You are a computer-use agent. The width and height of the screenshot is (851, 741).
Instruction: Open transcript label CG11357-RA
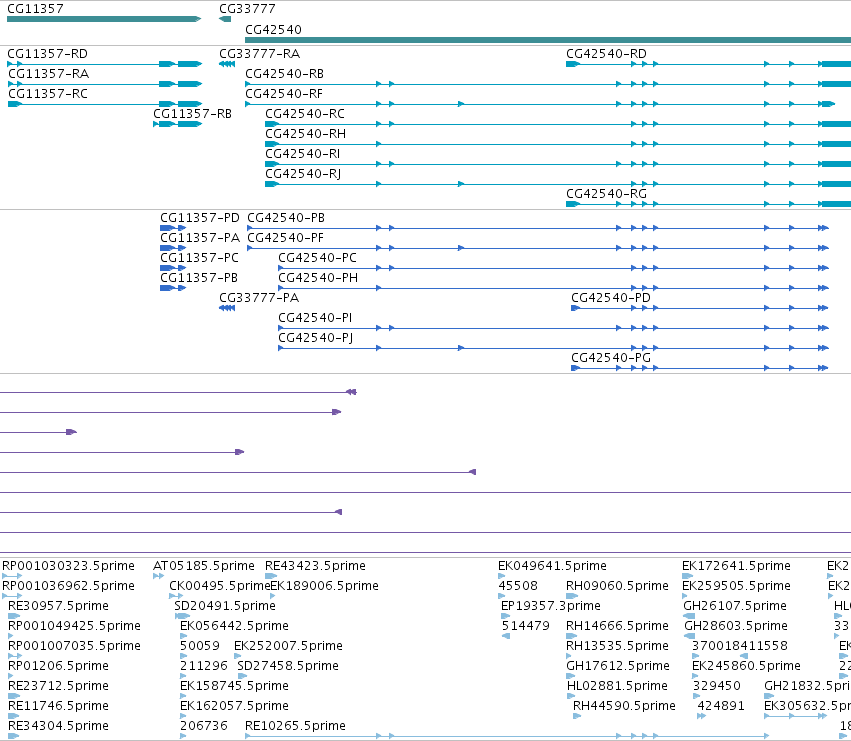click(49, 74)
